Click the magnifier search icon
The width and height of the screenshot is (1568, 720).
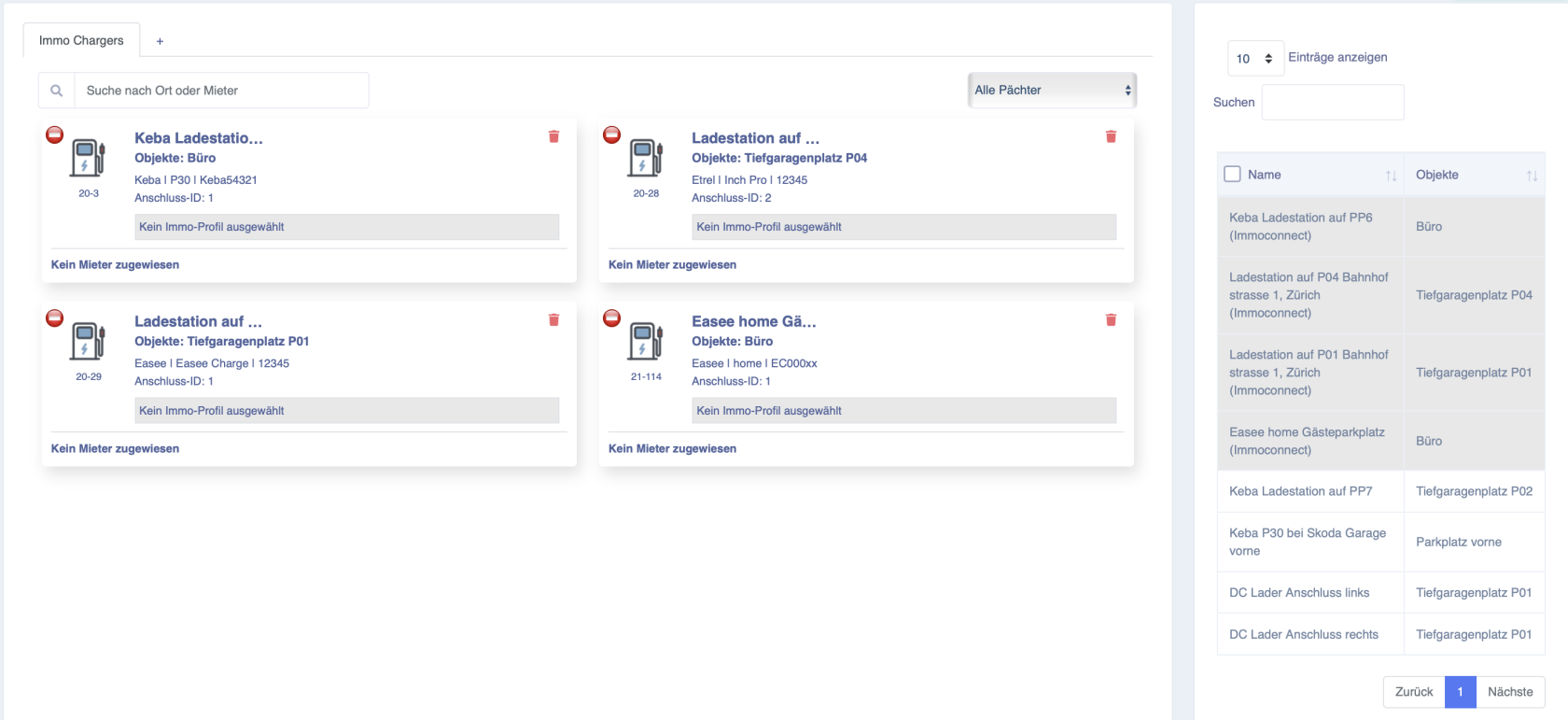tap(57, 91)
